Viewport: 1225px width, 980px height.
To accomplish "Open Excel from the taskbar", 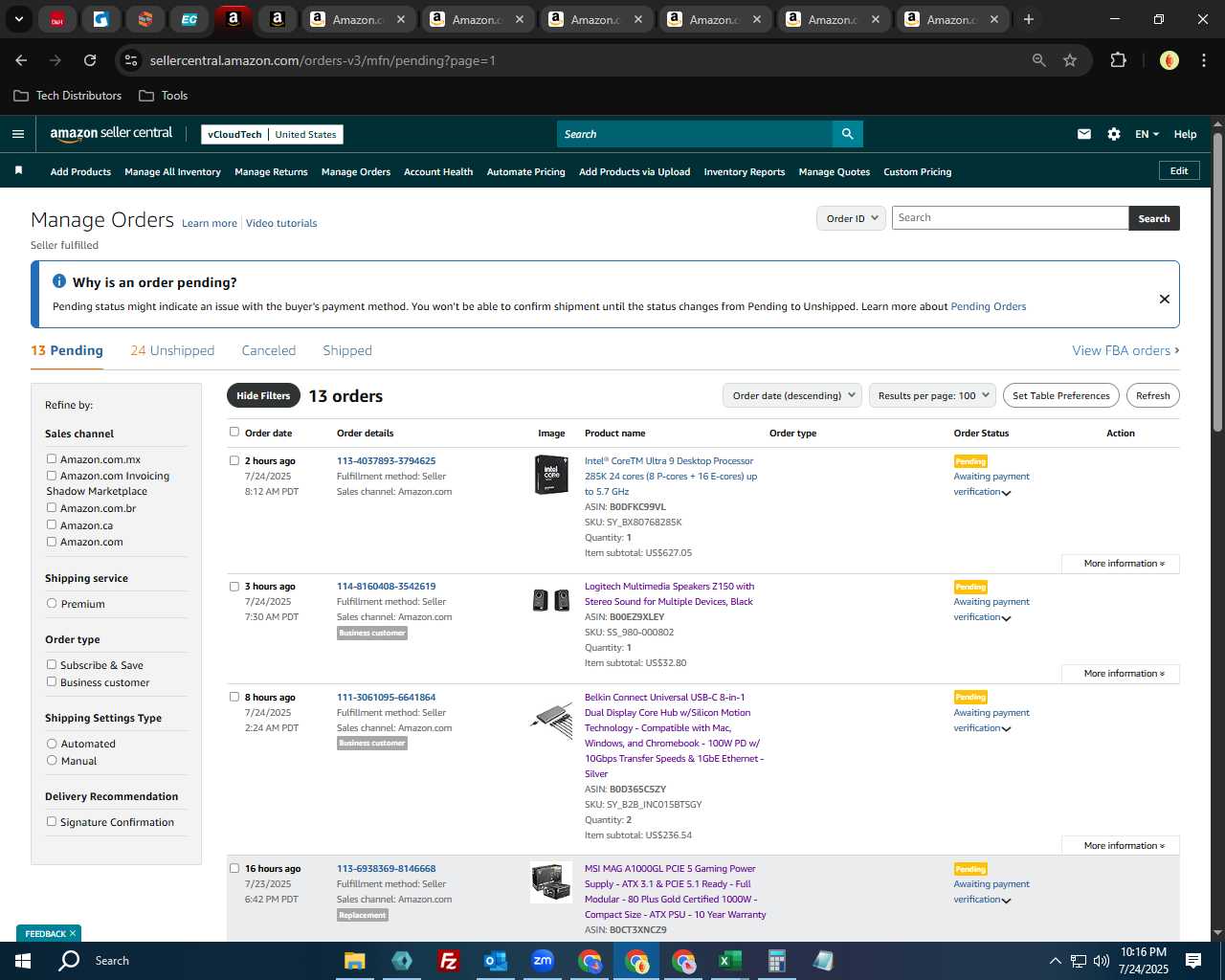I will [729, 961].
